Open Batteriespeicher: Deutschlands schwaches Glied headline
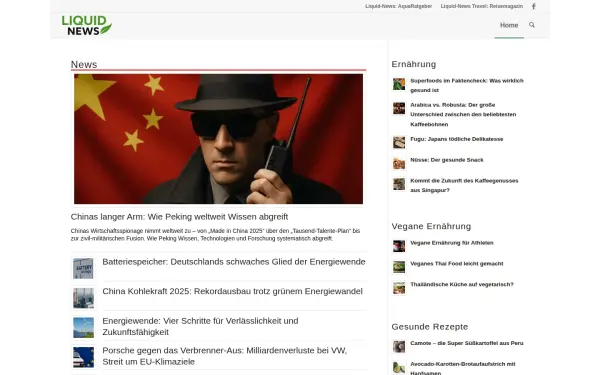The width and height of the screenshot is (600, 375). click(234, 262)
